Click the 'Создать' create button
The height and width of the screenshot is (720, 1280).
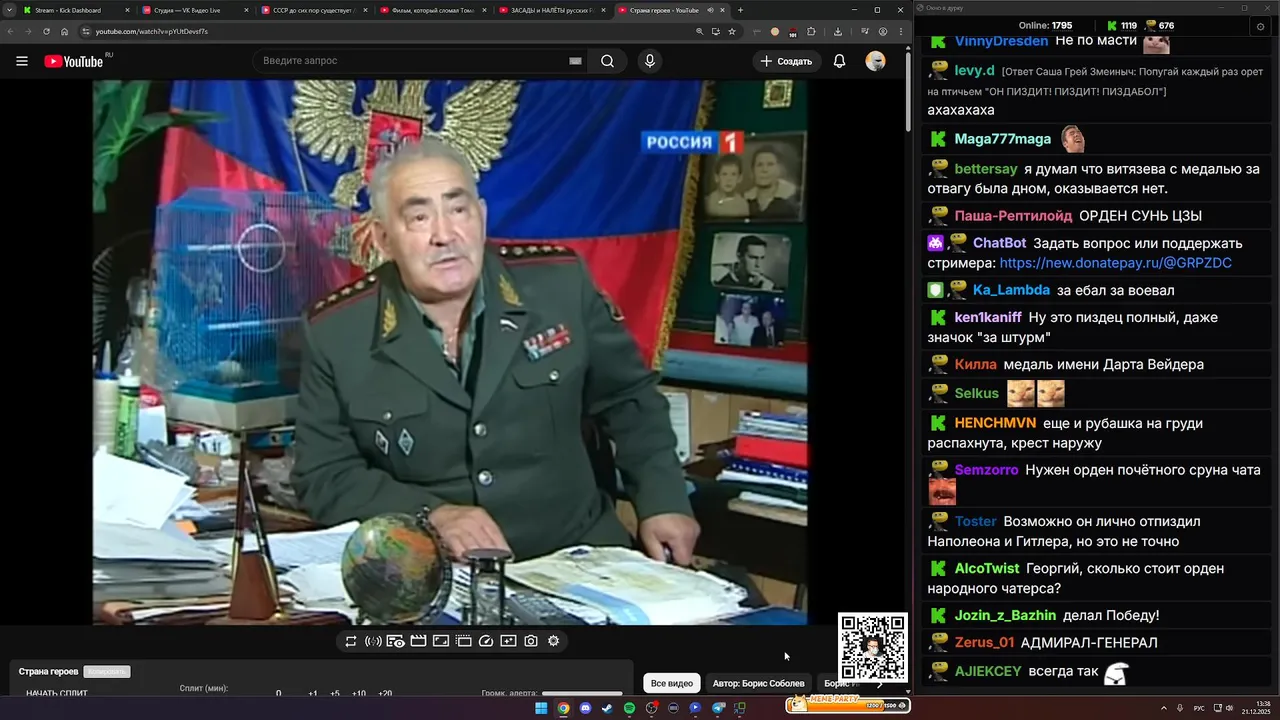click(x=786, y=61)
